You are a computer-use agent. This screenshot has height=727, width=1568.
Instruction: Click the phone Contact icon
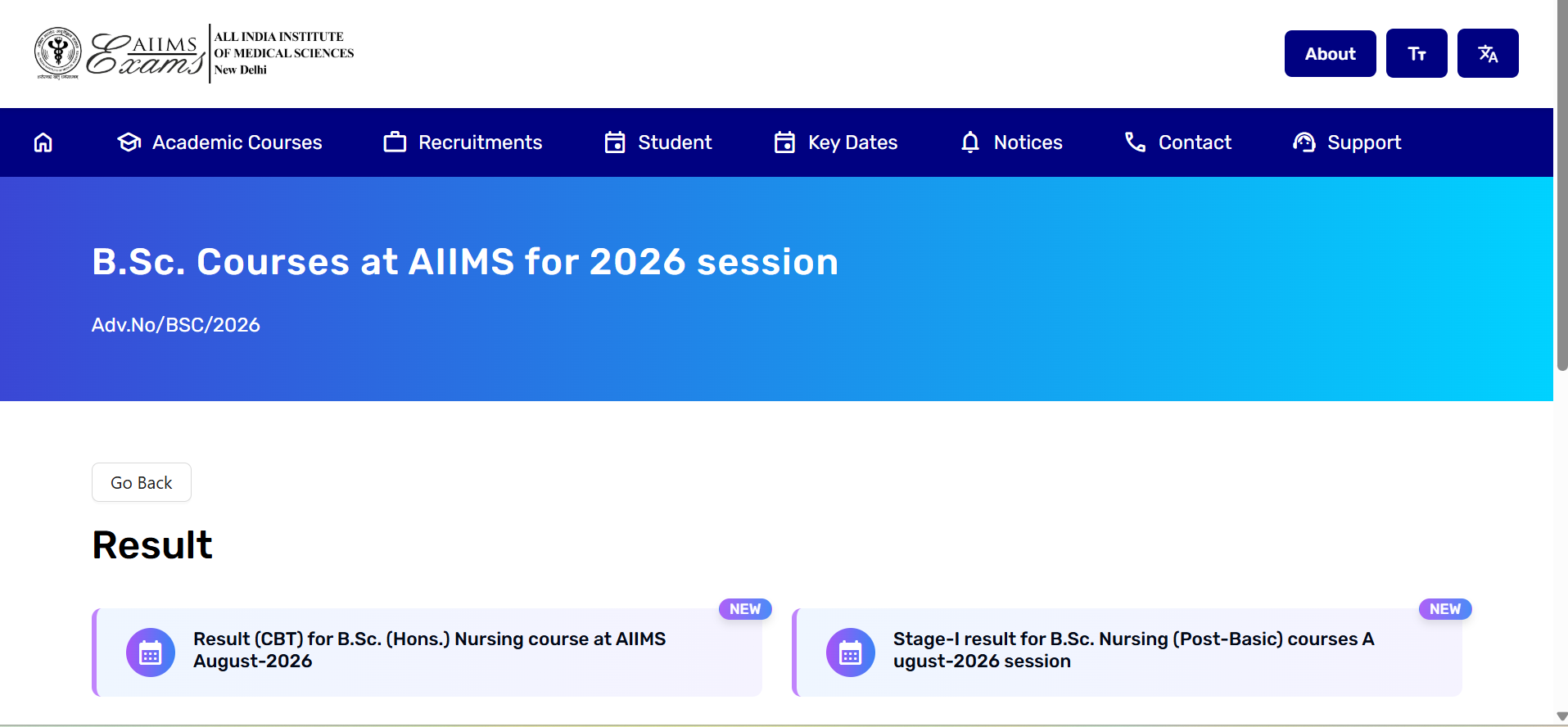[x=1135, y=142]
